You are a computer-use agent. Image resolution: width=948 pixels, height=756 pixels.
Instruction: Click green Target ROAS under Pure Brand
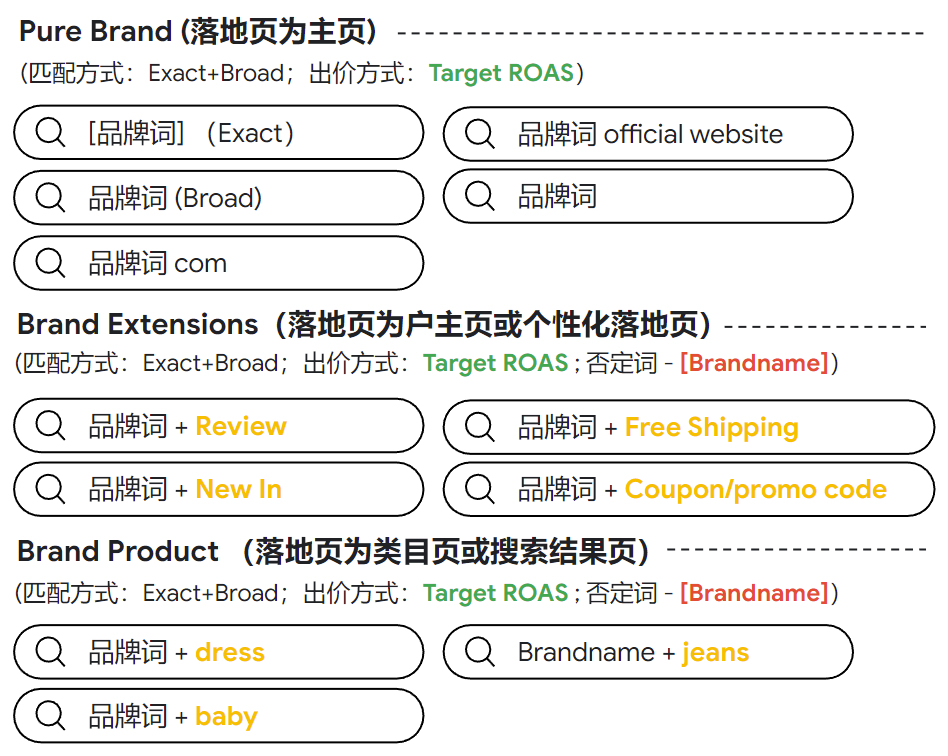[x=501, y=73]
